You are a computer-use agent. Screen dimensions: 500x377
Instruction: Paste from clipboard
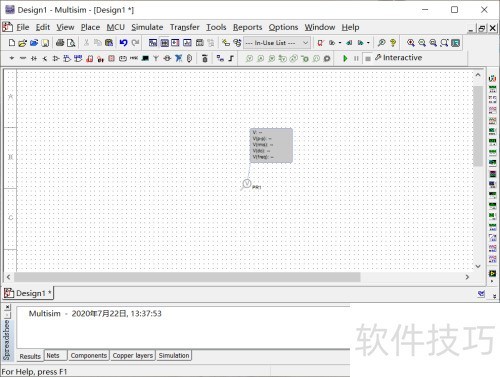[109, 43]
